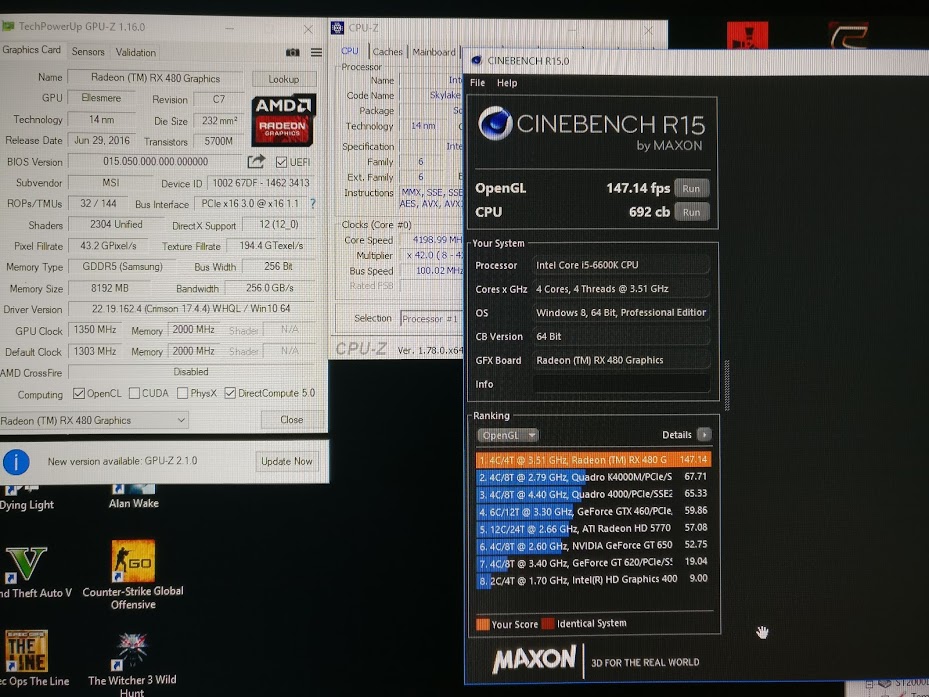Click the Memory Size 8192 MB value

(x=110, y=288)
